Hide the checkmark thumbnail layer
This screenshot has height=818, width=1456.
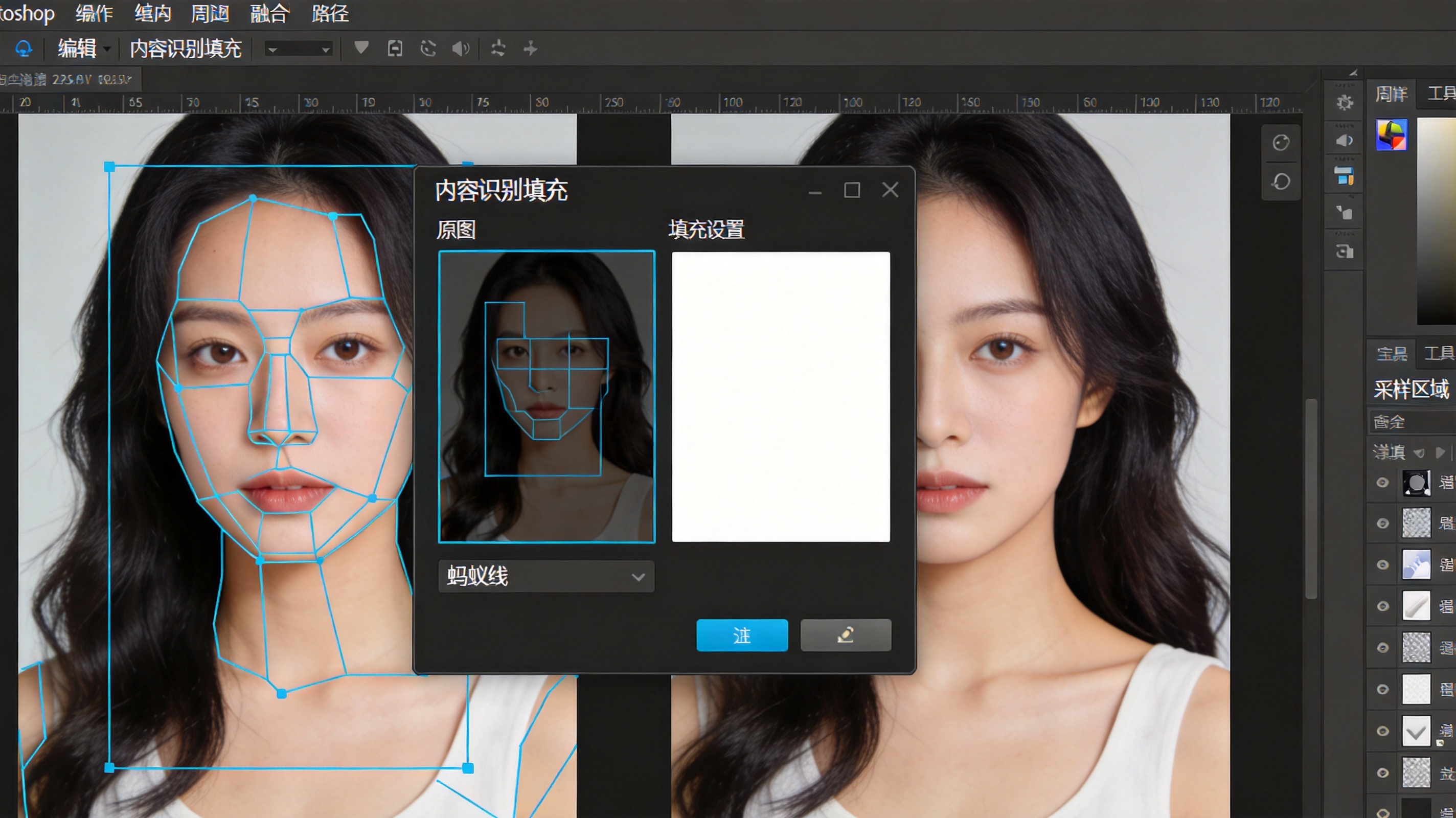(1382, 731)
